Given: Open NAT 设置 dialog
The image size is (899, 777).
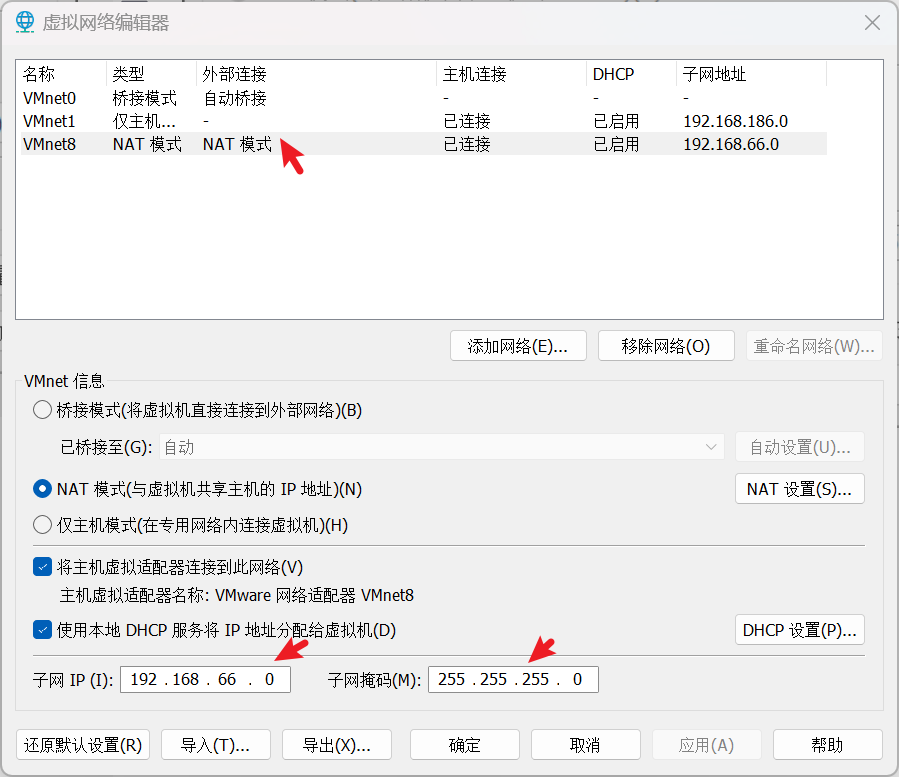Looking at the screenshot, I should point(799,488).
